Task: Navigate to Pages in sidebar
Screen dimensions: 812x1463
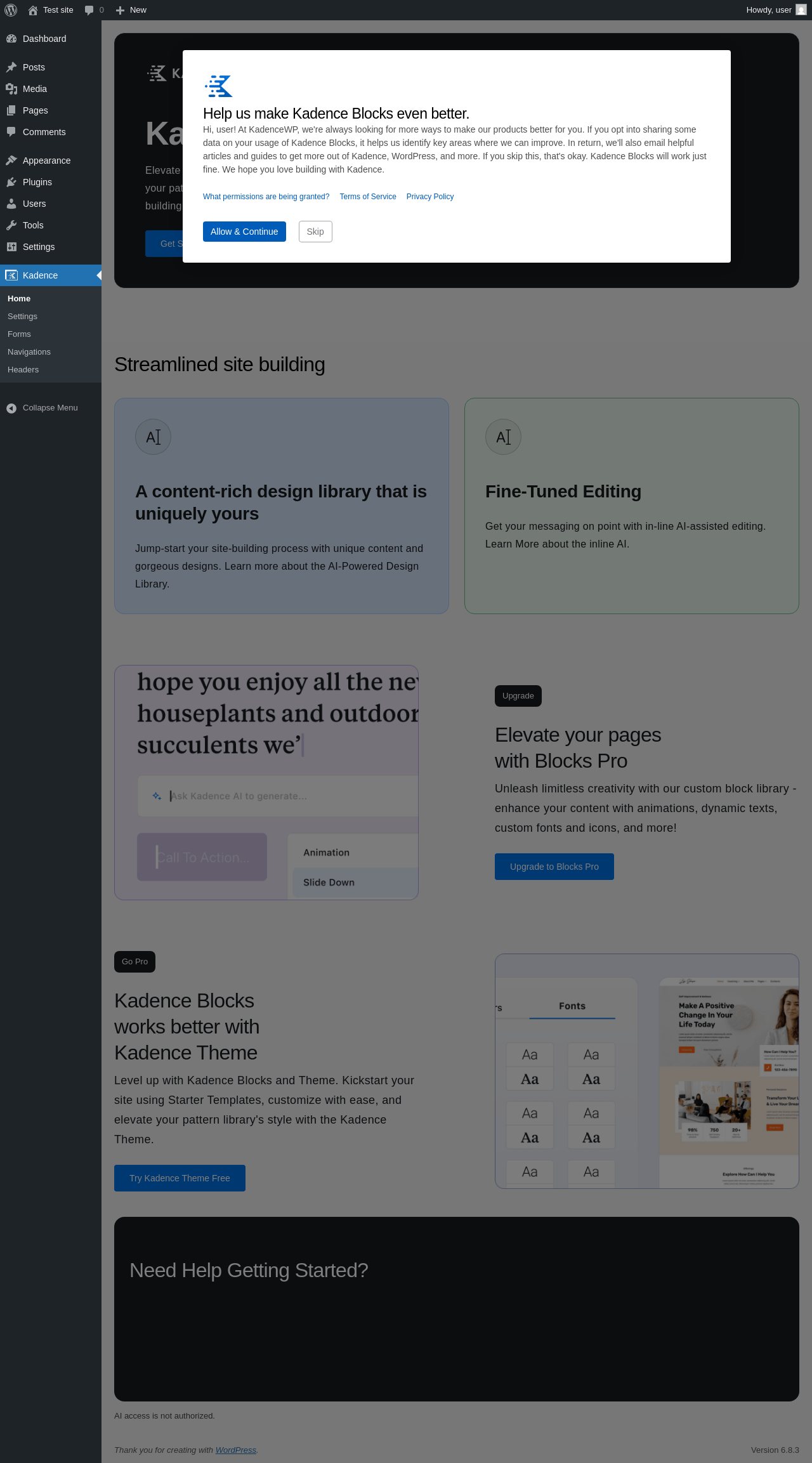Action: [51, 110]
